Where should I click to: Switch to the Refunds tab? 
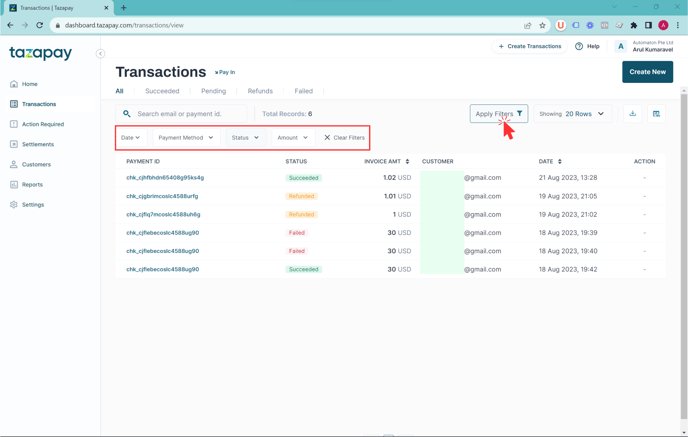tap(260, 91)
